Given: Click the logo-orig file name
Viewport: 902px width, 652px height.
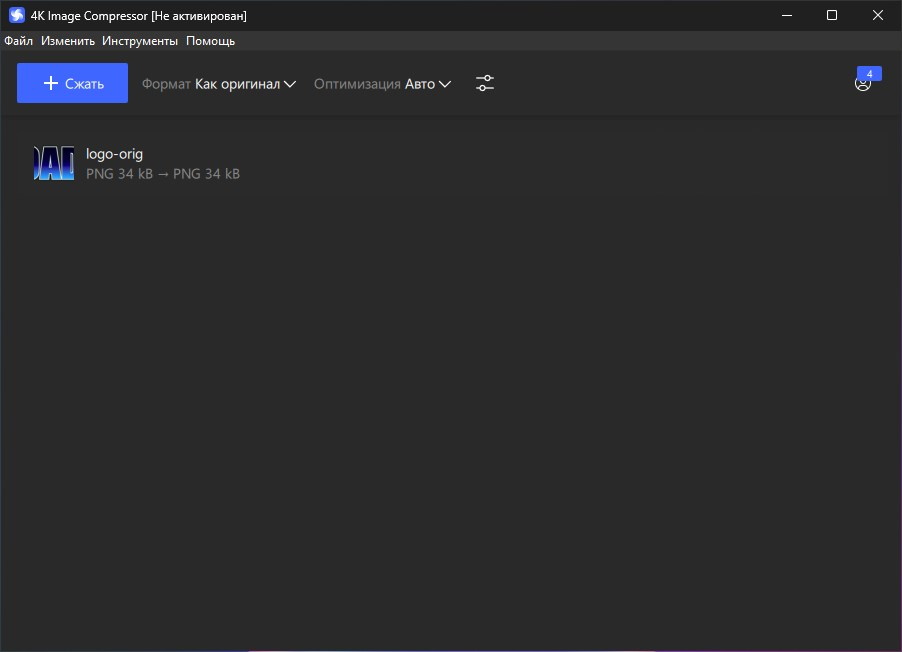Looking at the screenshot, I should [x=114, y=154].
